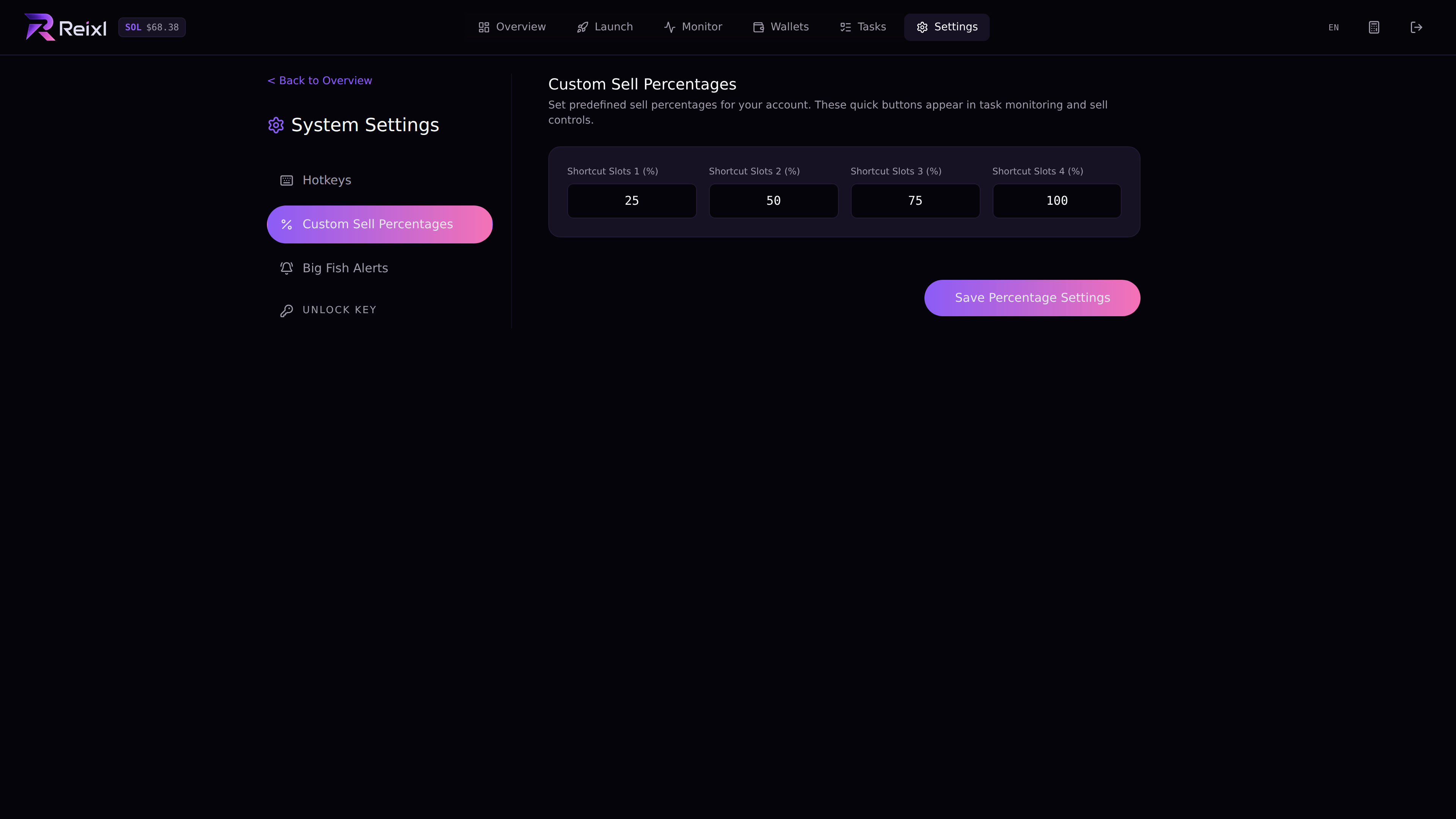The width and height of the screenshot is (1456, 819).
Task: Open Big Fish Alerts section
Action: [x=380, y=268]
